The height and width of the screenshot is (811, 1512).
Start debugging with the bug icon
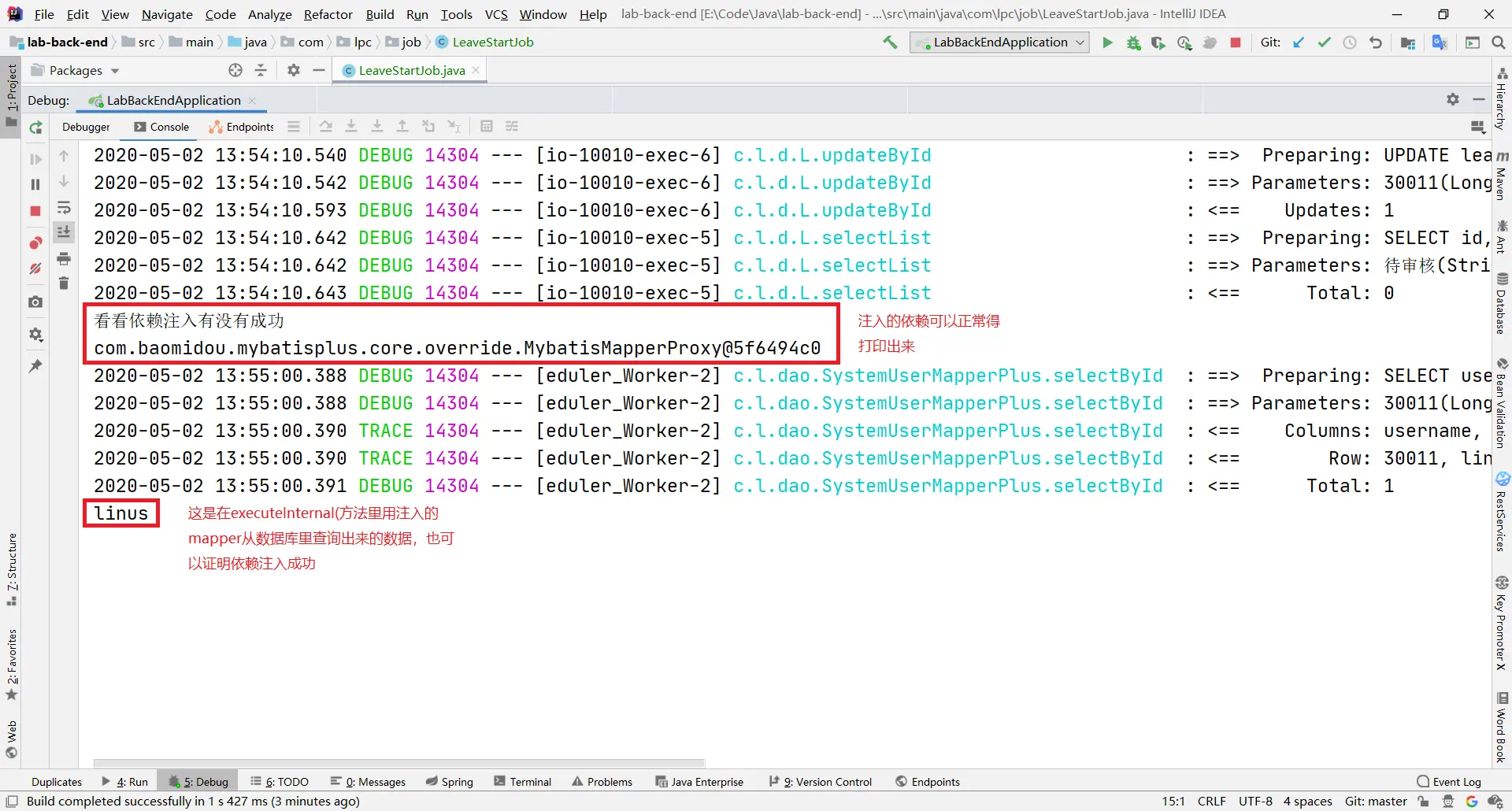pyautogui.click(x=1133, y=43)
